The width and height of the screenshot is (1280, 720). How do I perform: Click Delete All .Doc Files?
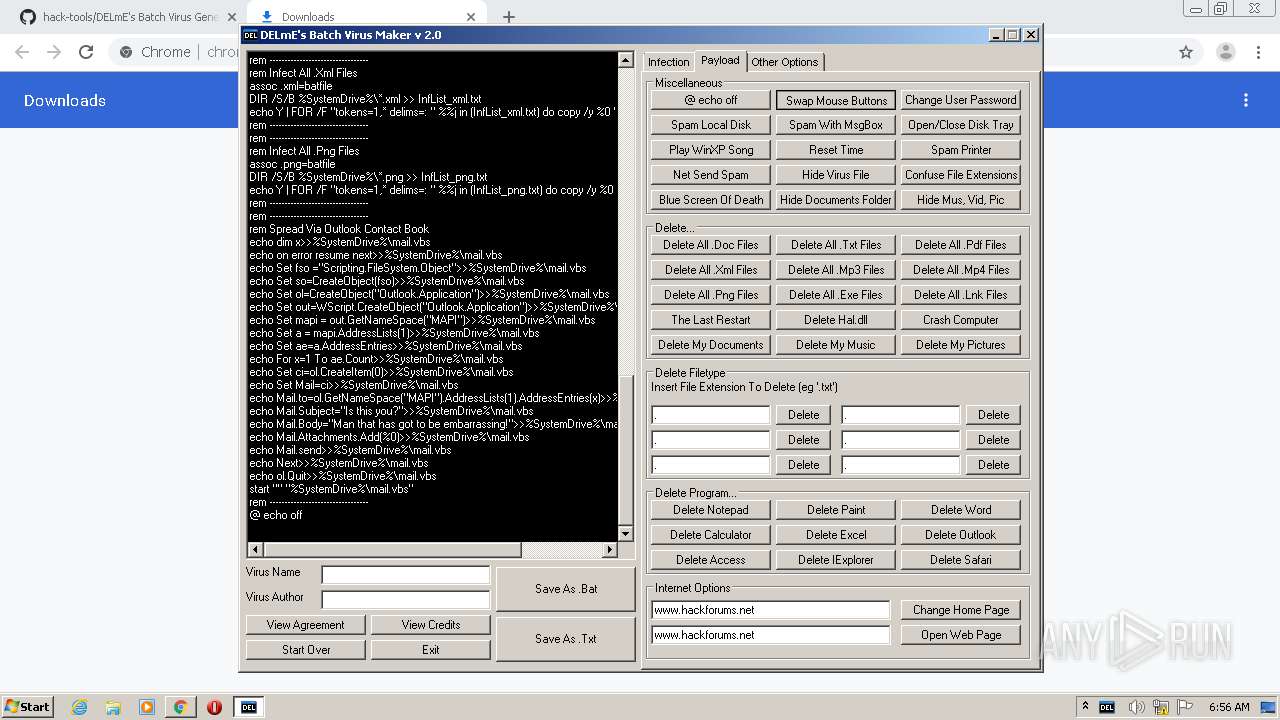711,245
